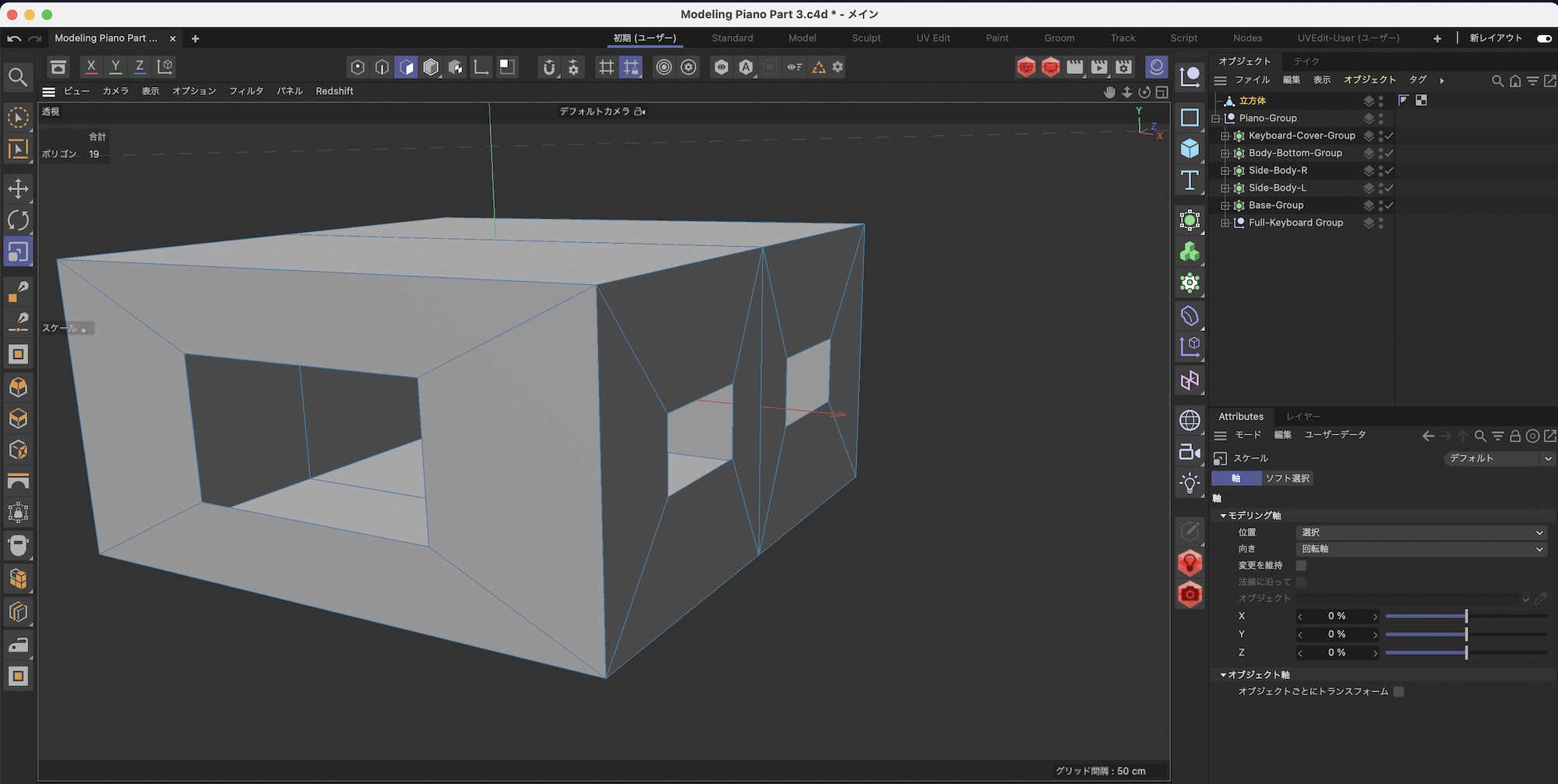Viewport: 1558px width, 784px height.
Task: Collapse the モデリング軸 section
Action: 1223,515
